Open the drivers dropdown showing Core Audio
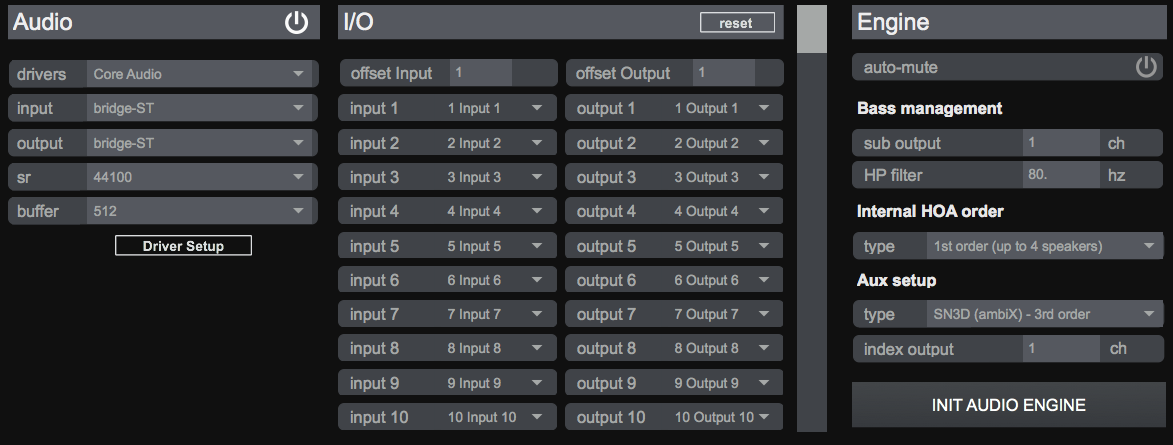This screenshot has height=445, width=1173. coord(199,74)
